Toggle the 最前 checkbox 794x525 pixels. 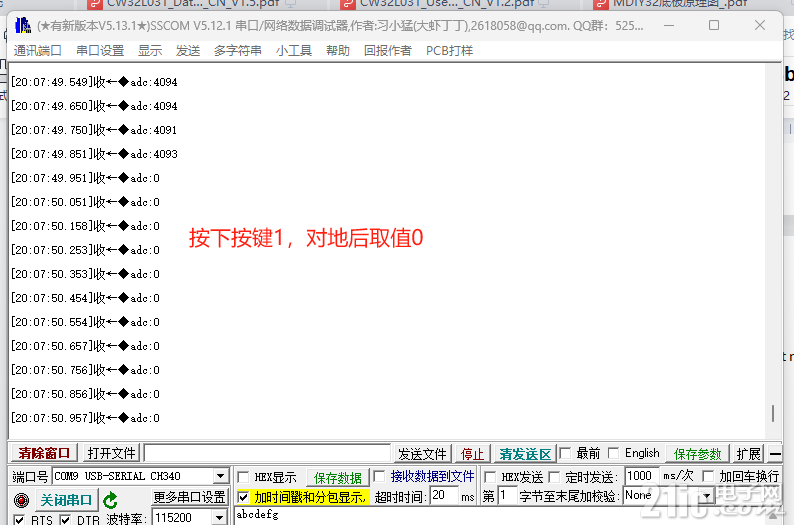[566, 453]
